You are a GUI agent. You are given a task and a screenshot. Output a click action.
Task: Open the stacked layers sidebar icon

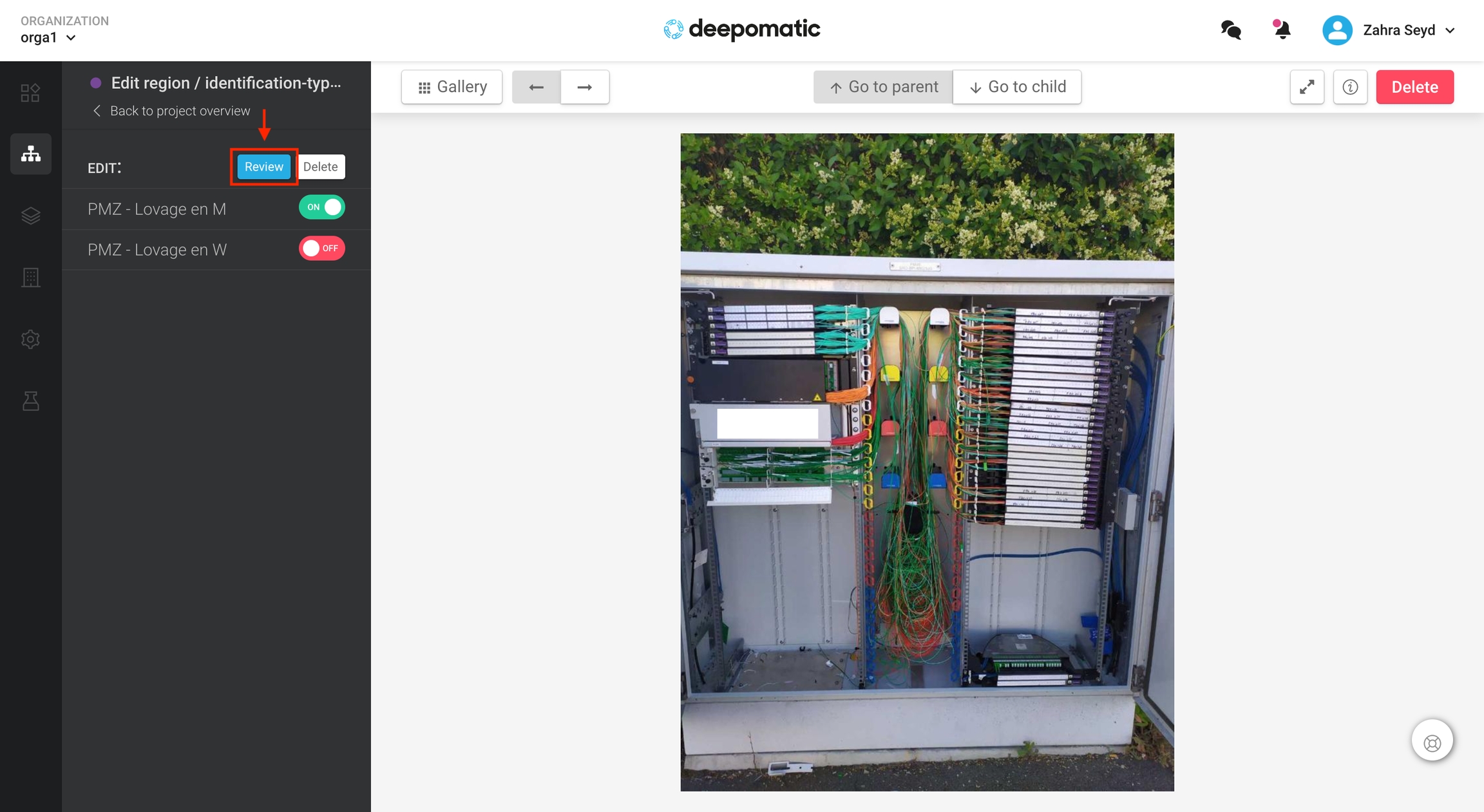(x=30, y=215)
